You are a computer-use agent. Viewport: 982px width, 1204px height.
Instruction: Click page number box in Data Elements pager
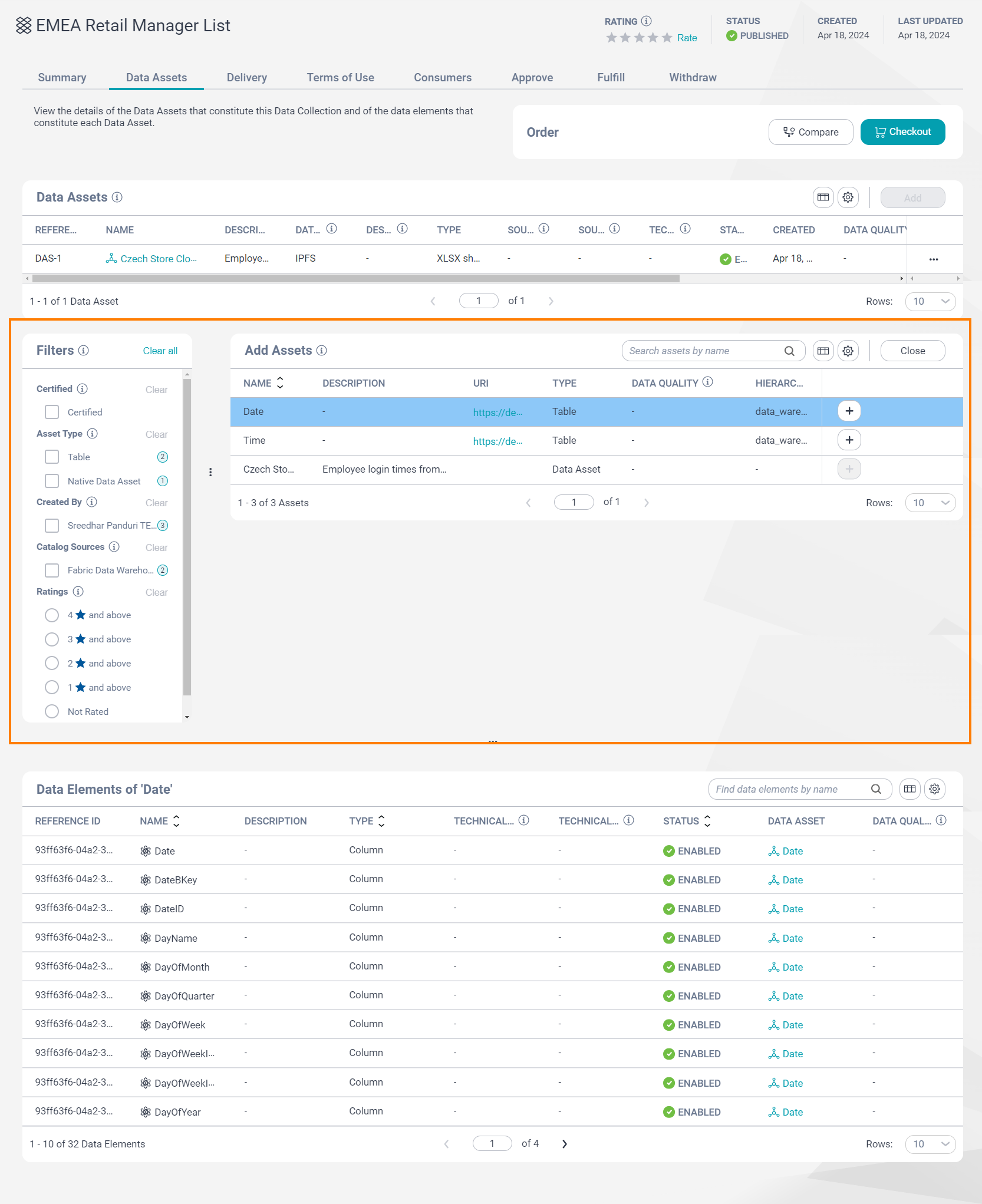tap(492, 1144)
